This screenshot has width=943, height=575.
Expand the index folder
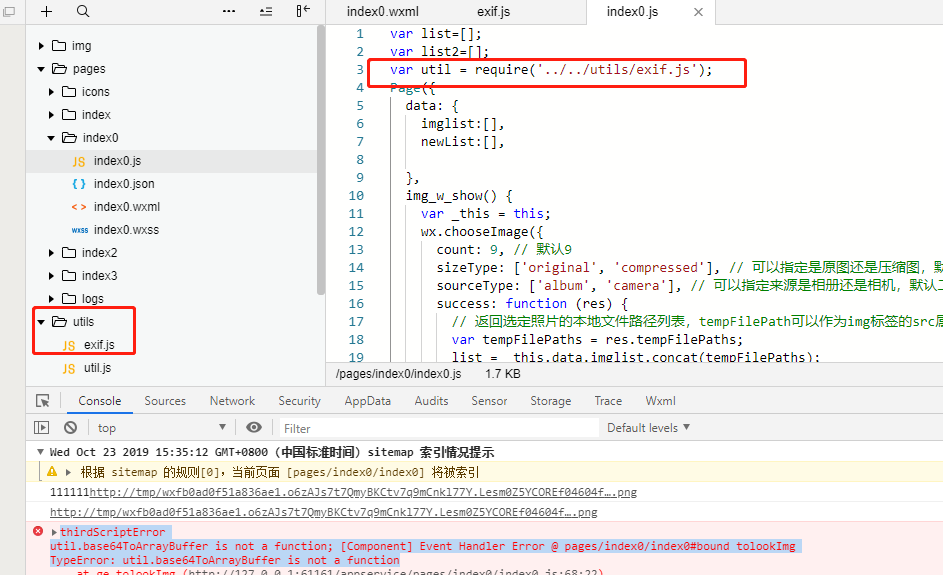click(x=51, y=115)
